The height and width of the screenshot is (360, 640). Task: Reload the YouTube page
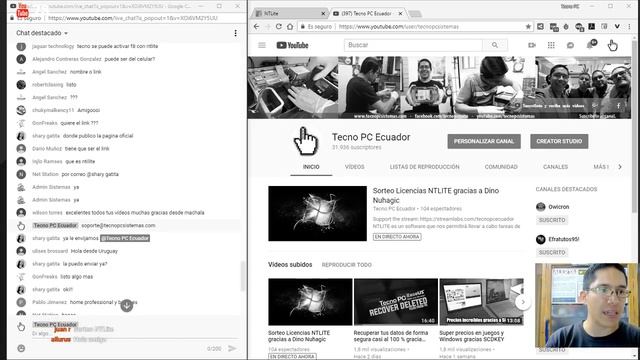279,27
